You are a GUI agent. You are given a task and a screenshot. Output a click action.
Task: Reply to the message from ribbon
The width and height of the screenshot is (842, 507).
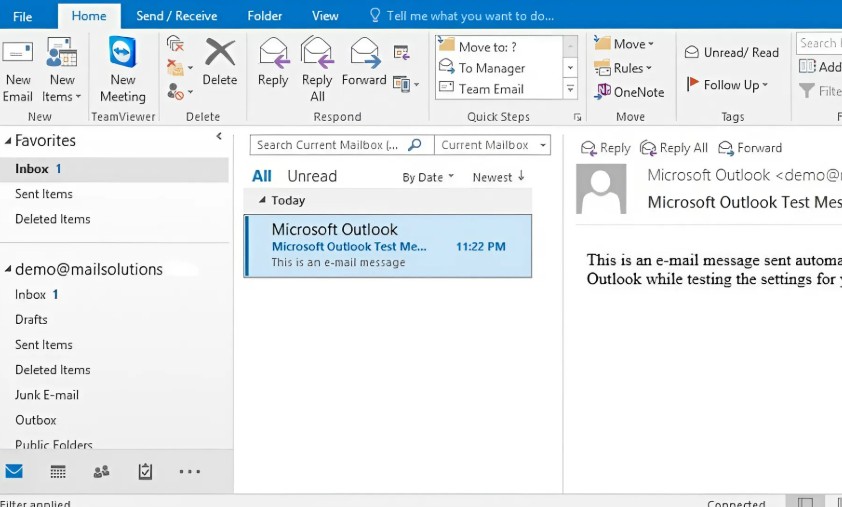273,62
